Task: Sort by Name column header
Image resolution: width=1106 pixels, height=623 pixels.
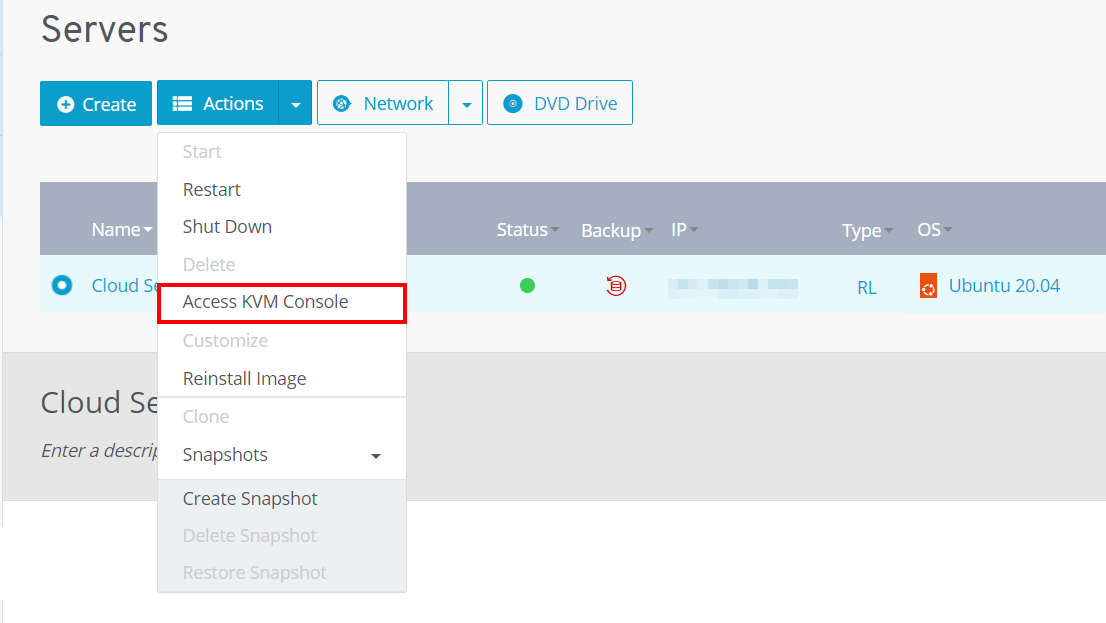Action: coord(121,229)
